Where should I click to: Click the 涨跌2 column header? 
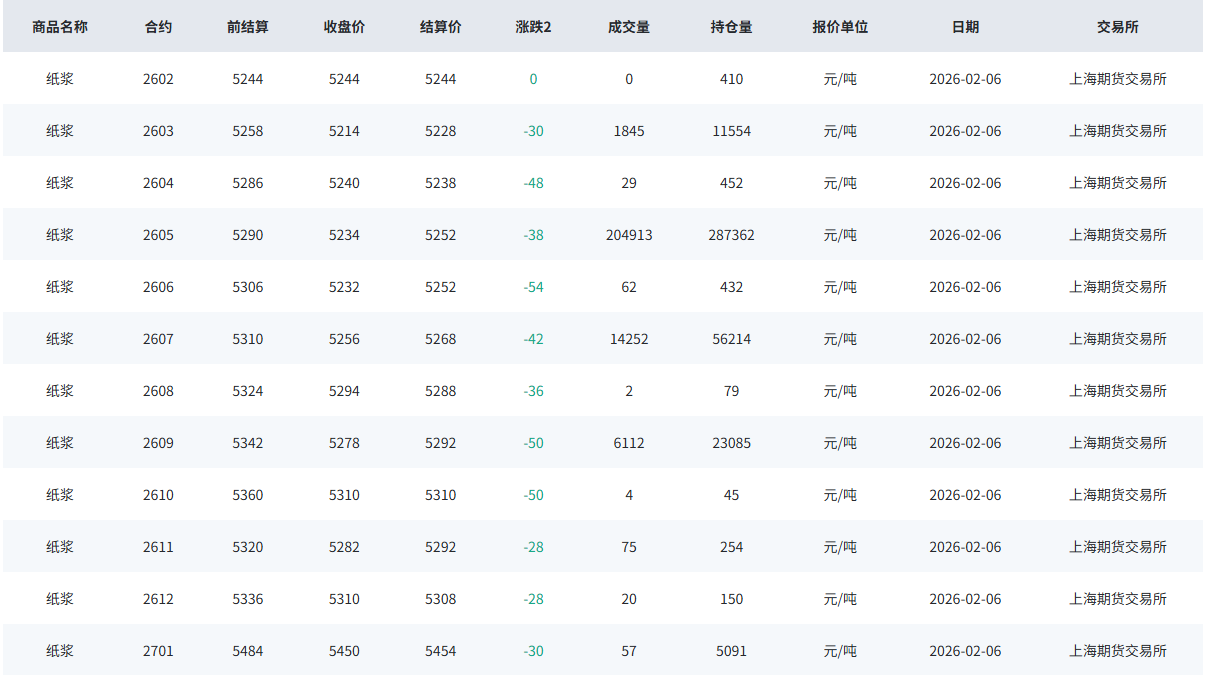533,27
